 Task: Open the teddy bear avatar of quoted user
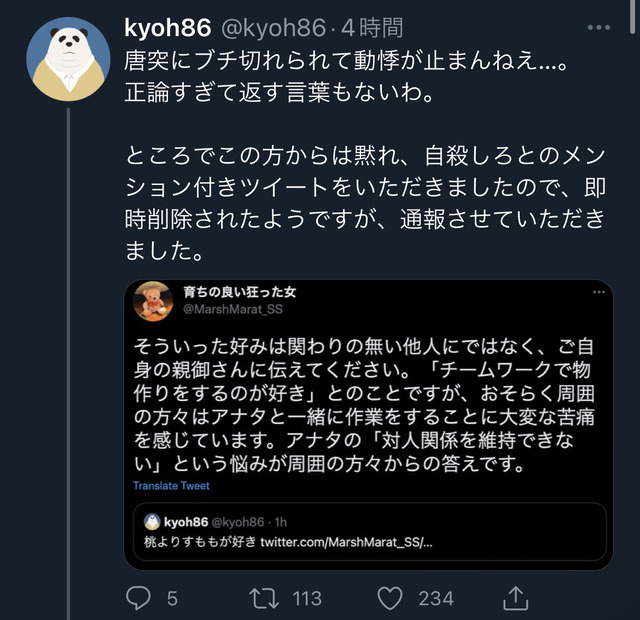click(153, 301)
